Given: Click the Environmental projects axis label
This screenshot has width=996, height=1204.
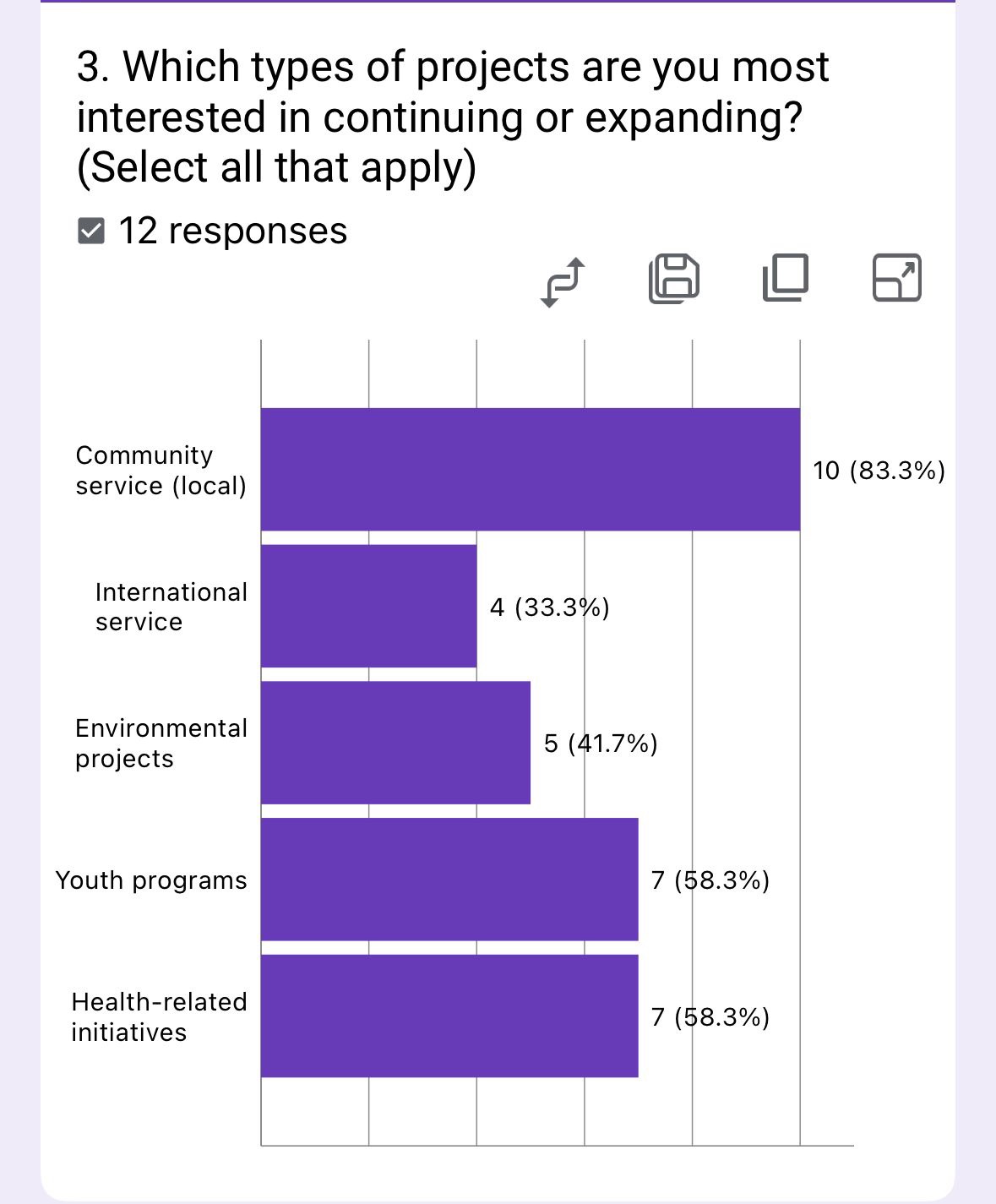Looking at the screenshot, I should coord(161,744).
